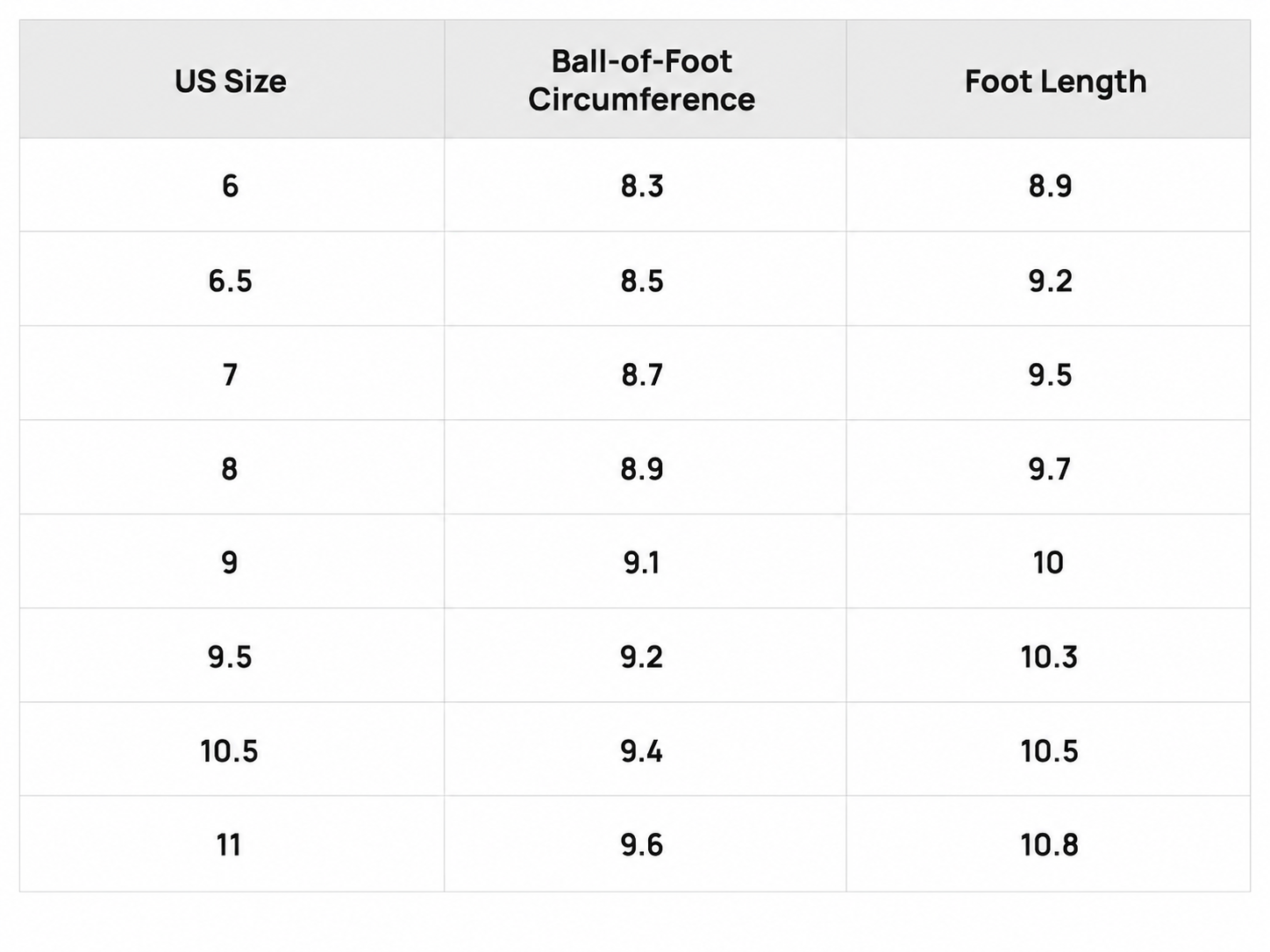This screenshot has width=1270, height=952.
Task: Click the US size 6.5 cell
Action: [x=230, y=281]
